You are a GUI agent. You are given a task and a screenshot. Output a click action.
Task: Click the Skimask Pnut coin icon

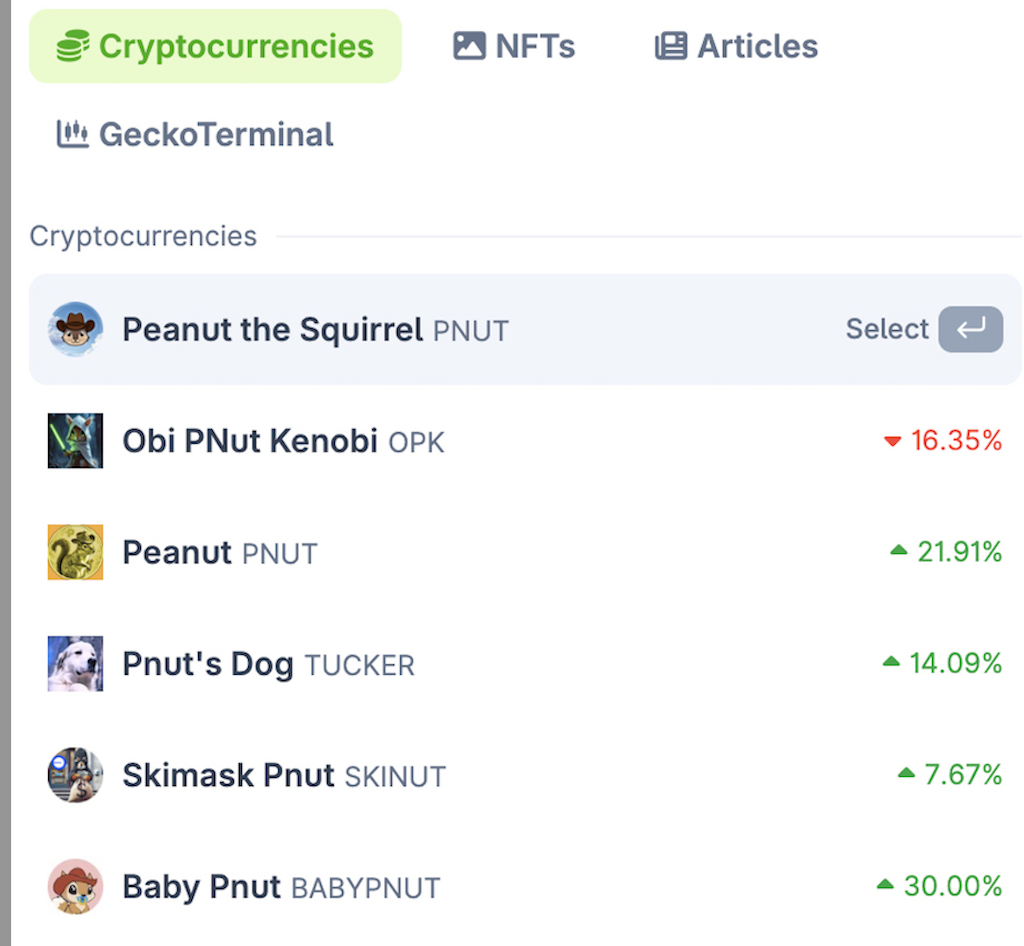coord(75,775)
